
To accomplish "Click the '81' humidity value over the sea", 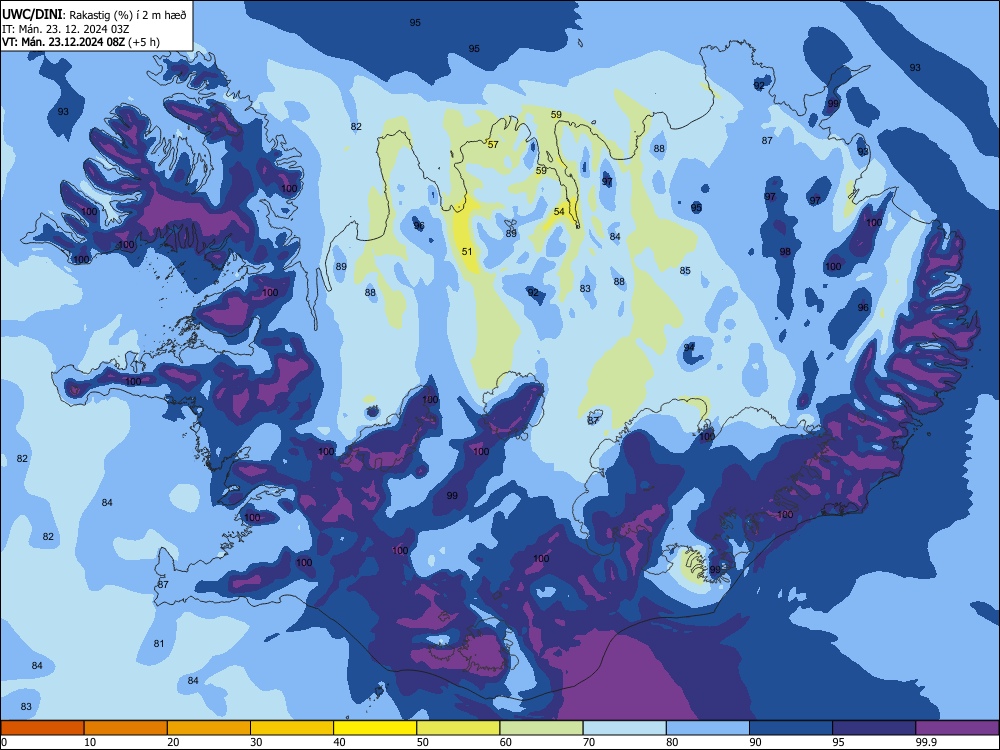I will click(159, 644).
